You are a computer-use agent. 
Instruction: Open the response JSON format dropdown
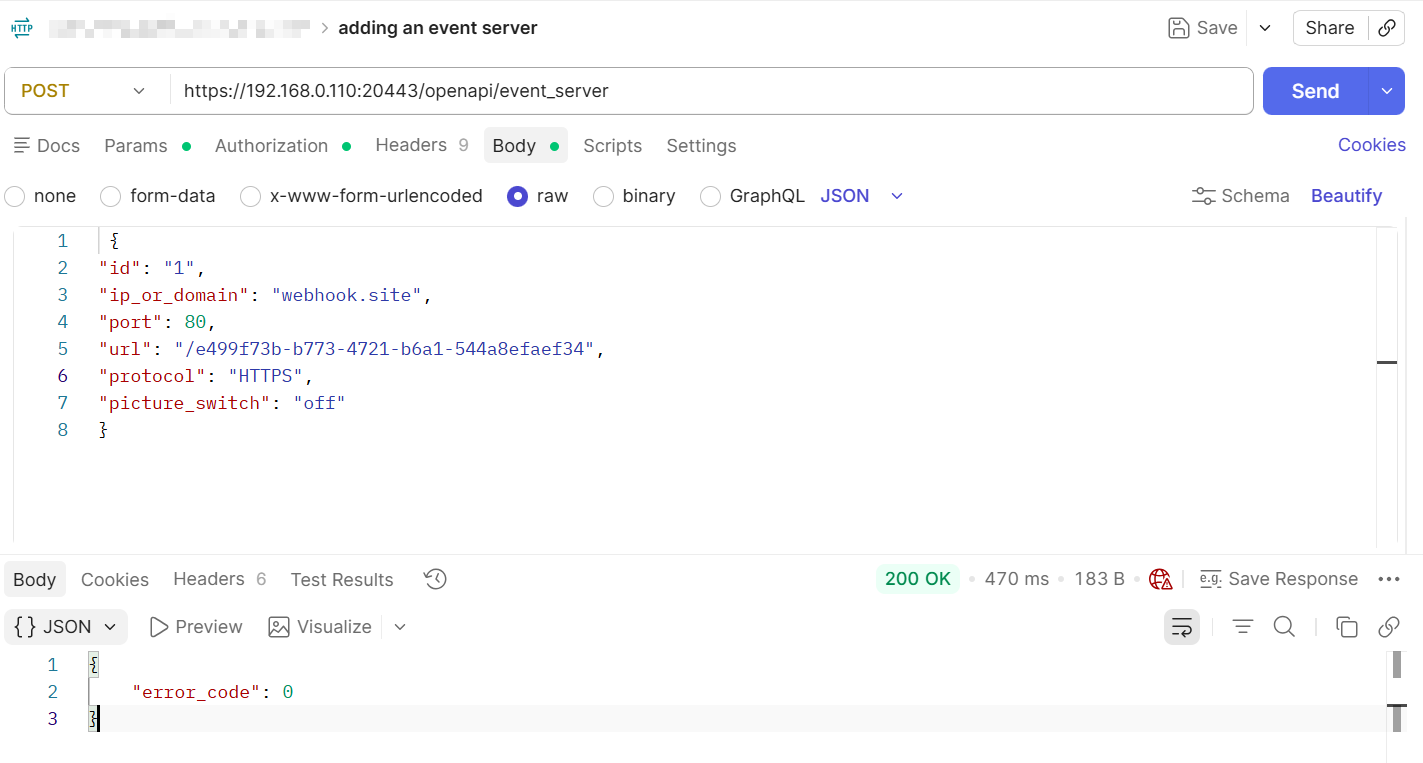tap(66, 627)
